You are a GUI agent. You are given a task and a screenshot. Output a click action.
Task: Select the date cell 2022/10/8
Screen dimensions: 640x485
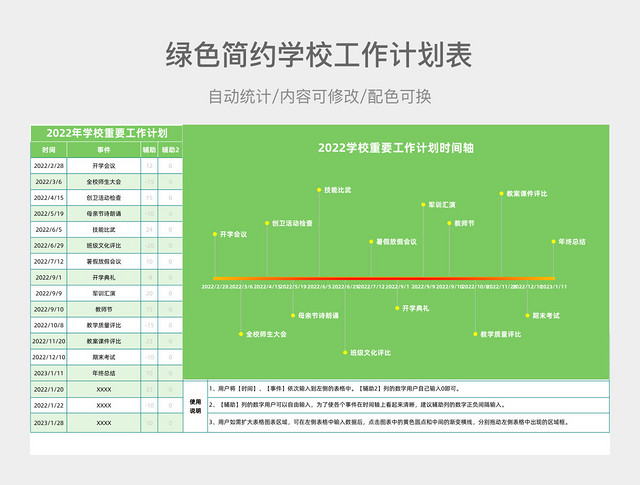point(49,325)
